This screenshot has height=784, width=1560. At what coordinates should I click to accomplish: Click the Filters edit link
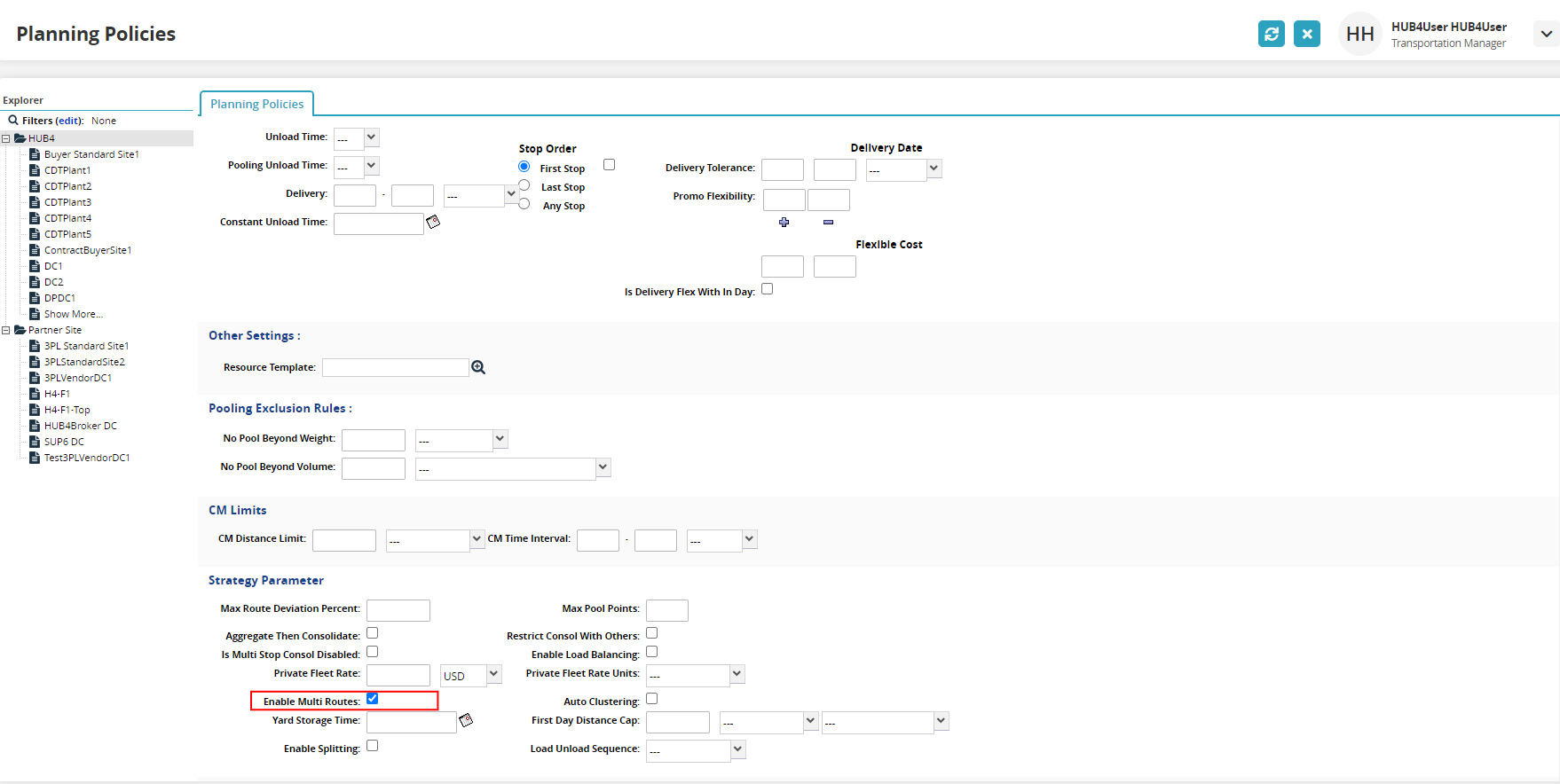point(69,121)
